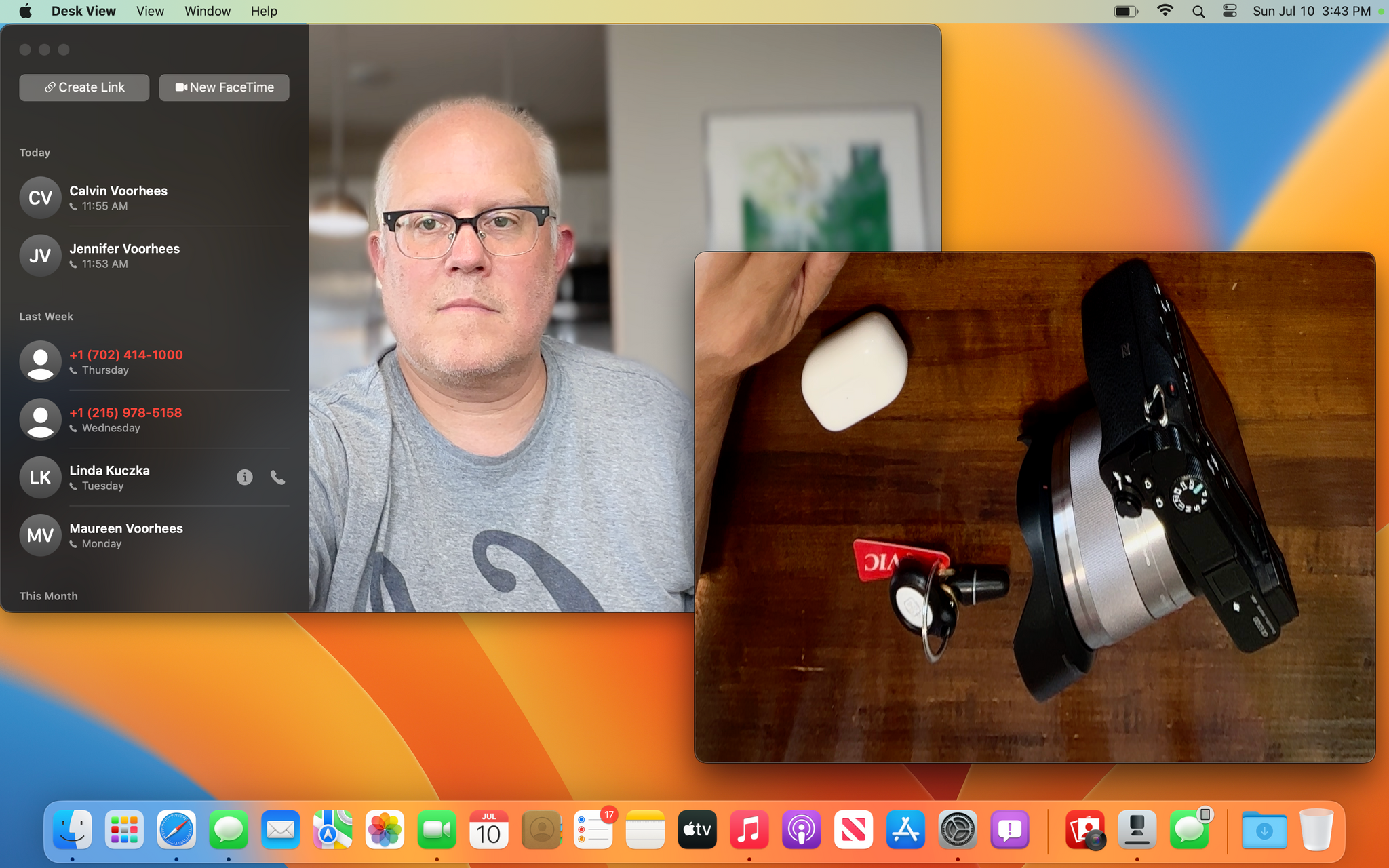The width and height of the screenshot is (1389, 868).
Task: Click the FaceTime app icon in dock
Action: tap(437, 829)
